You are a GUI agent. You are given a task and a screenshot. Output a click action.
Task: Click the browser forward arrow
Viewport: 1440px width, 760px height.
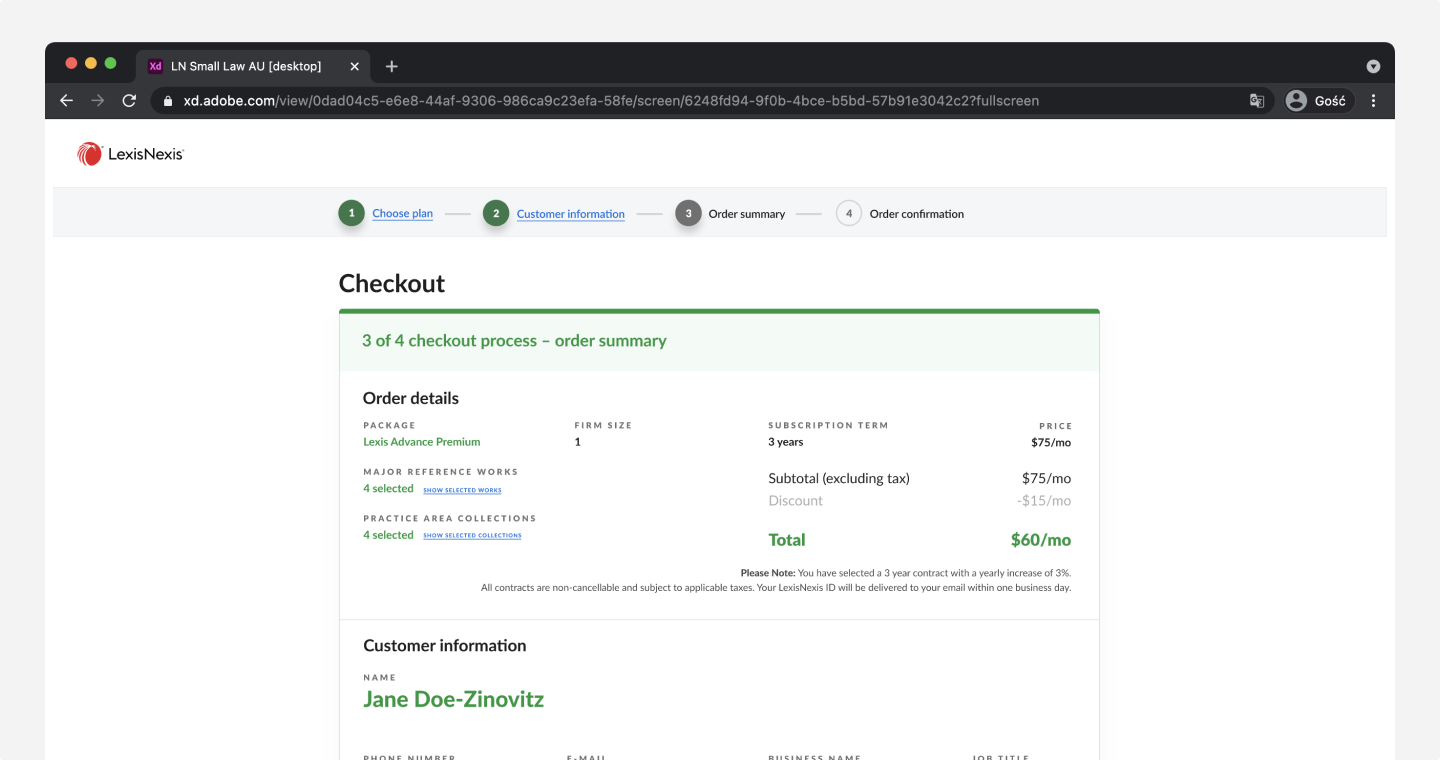tap(98, 101)
